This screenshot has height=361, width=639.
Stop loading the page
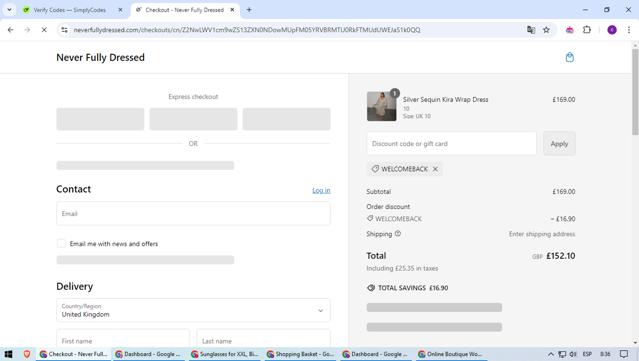pos(44,30)
